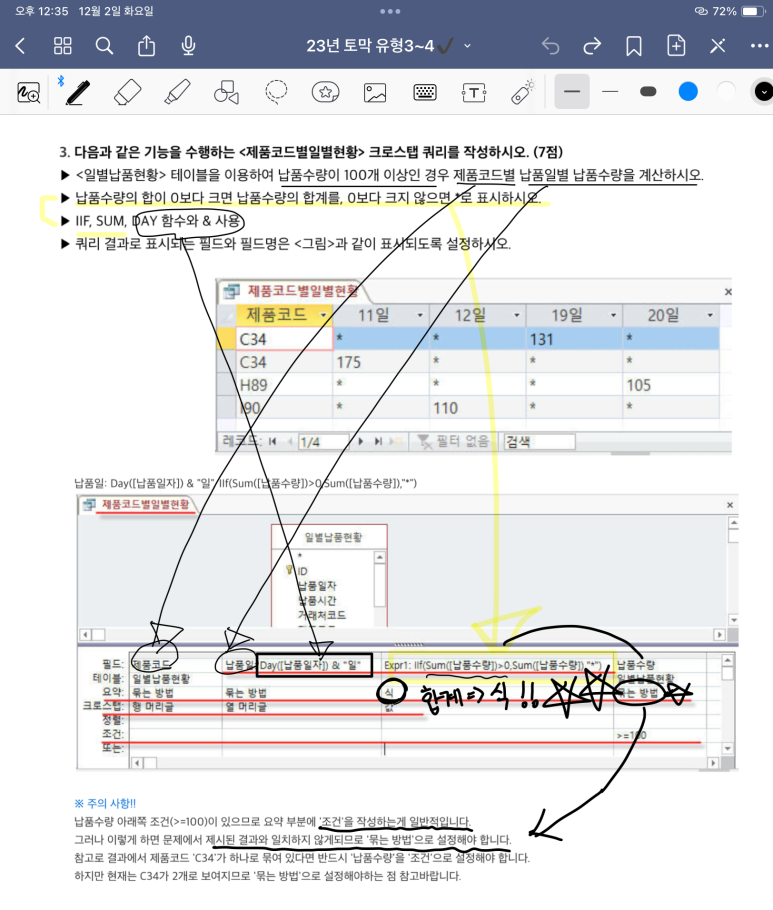Open the 20일 column dropdown arrow
The height and width of the screenshot is (910, 773).
pos(710,315)
